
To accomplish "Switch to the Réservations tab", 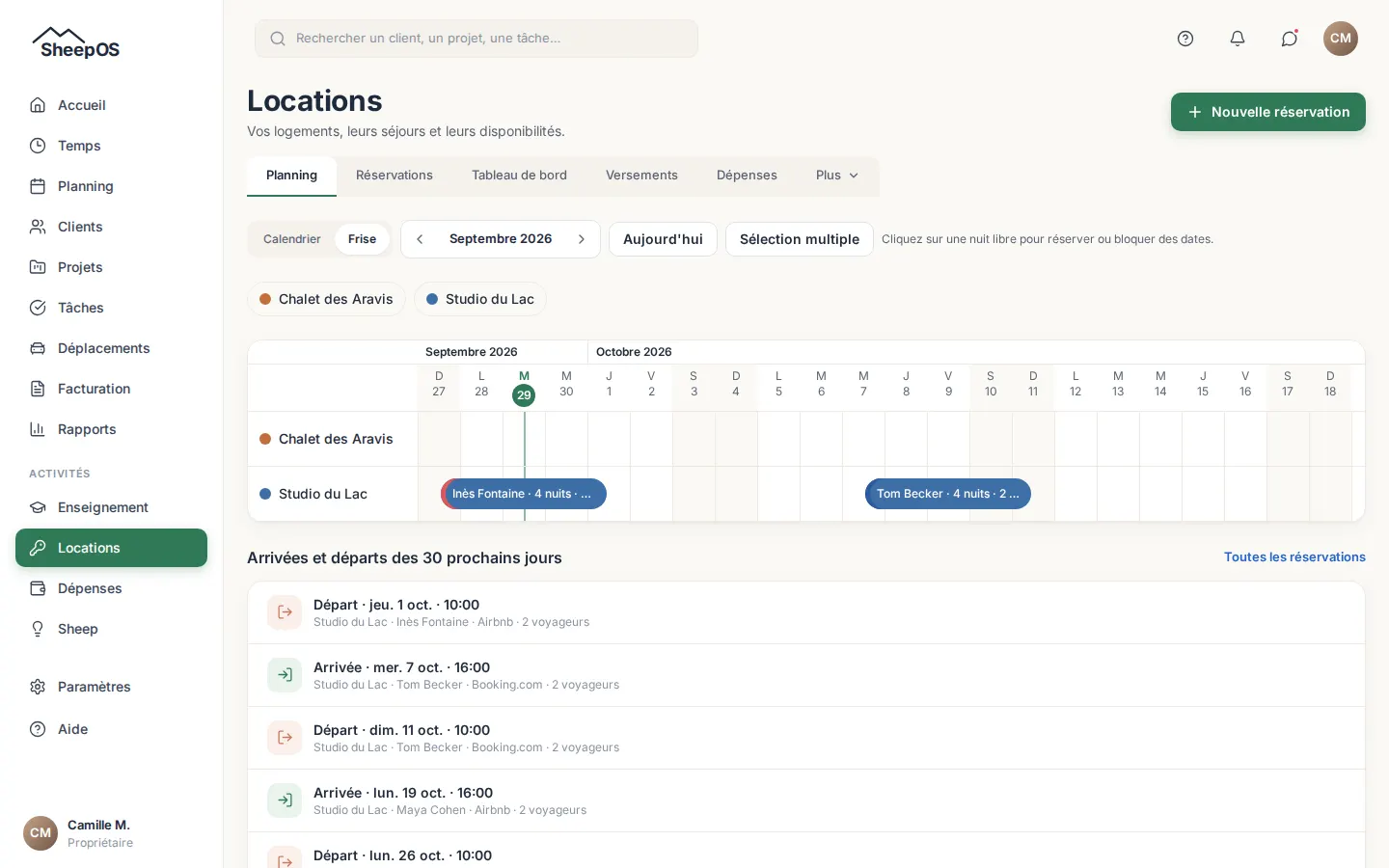I will pos(395,176).
